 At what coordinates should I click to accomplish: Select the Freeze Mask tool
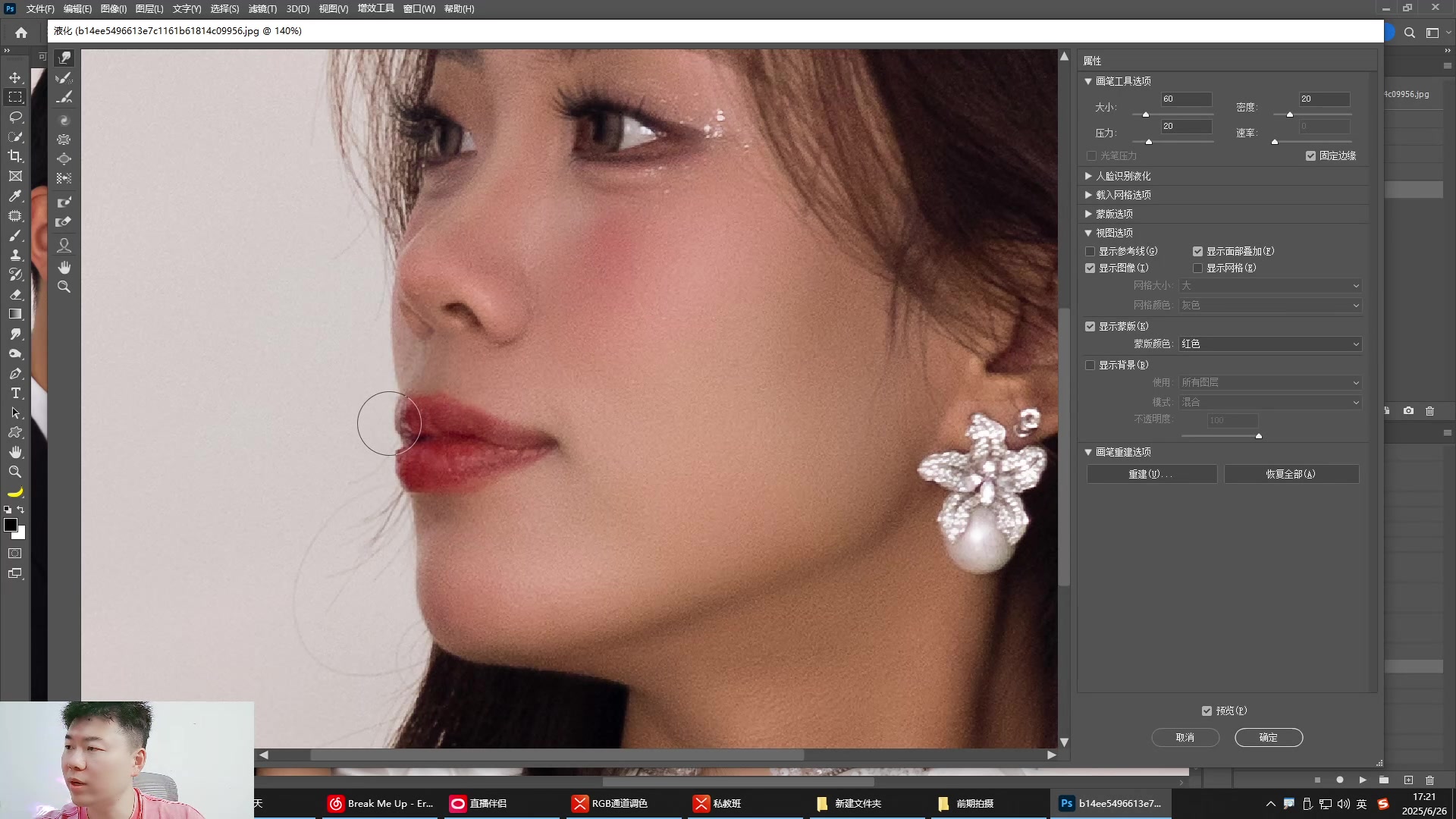pos(64,202)
